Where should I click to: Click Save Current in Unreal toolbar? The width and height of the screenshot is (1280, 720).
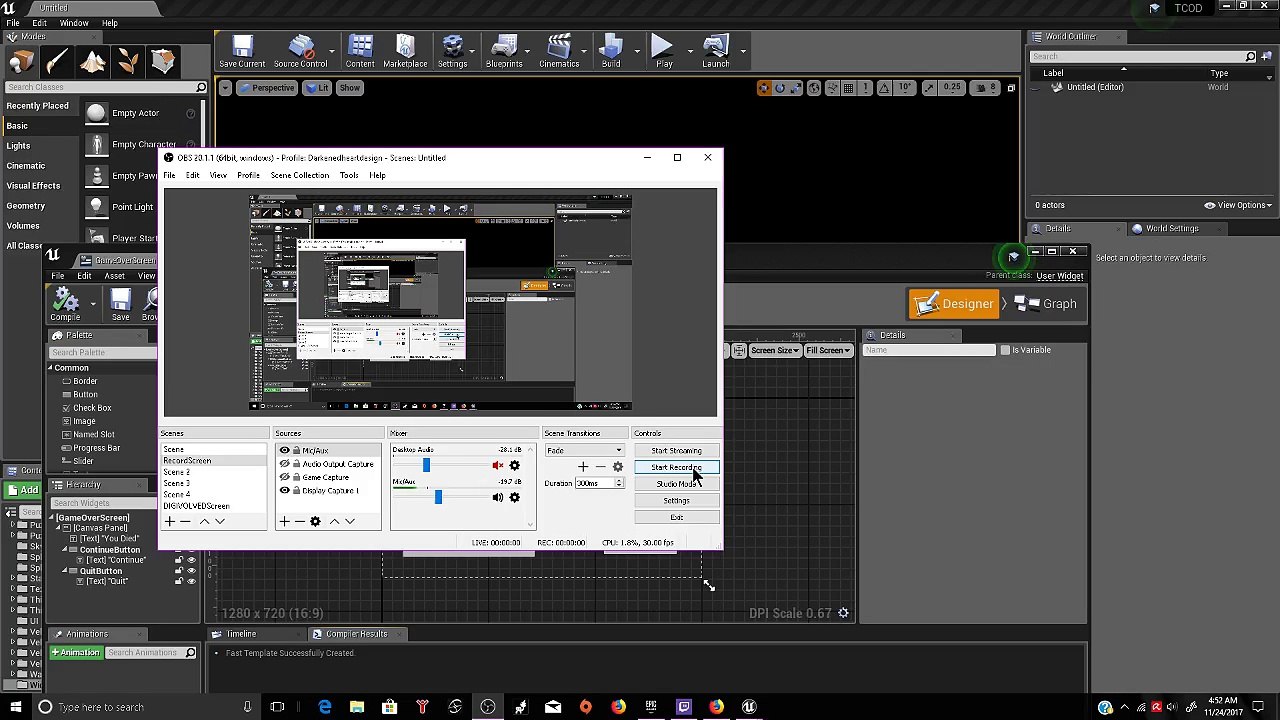click(x=242, y=52)
